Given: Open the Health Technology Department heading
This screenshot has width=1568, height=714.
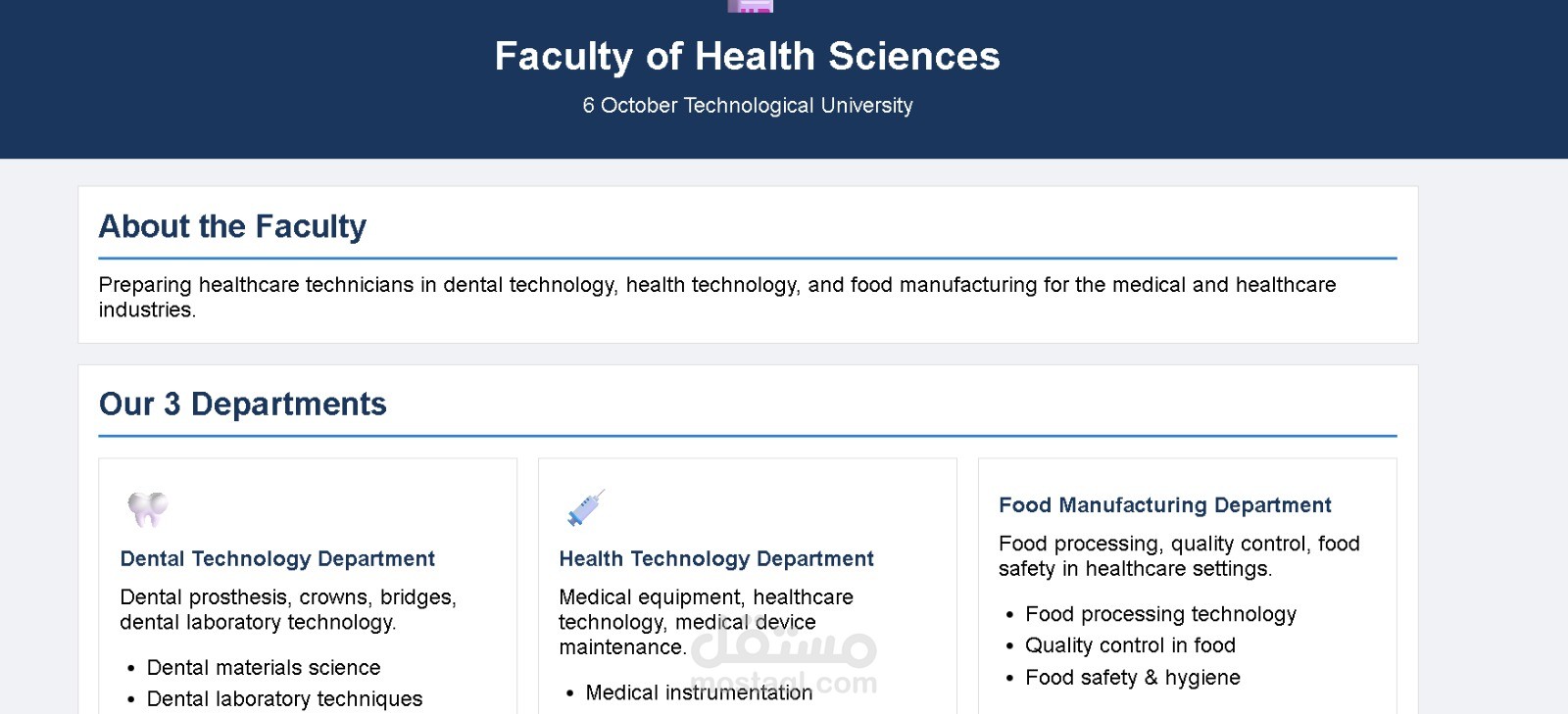Looking at the screenshot, I should 716,559.
